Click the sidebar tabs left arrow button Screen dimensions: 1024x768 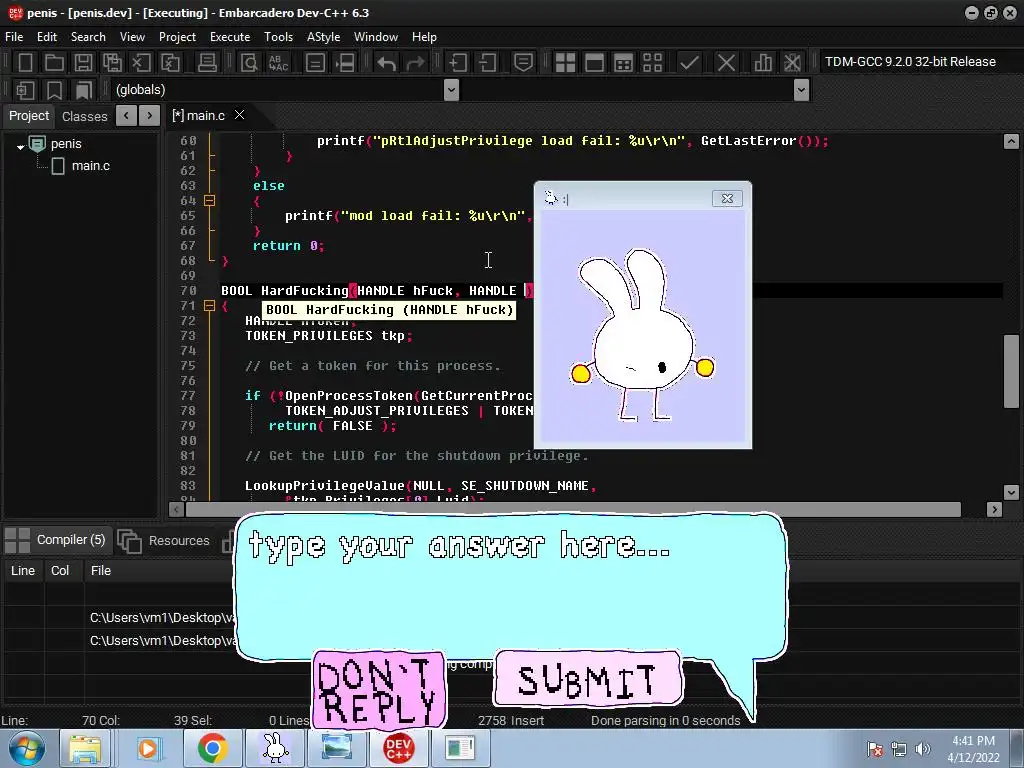pos(126,116)
